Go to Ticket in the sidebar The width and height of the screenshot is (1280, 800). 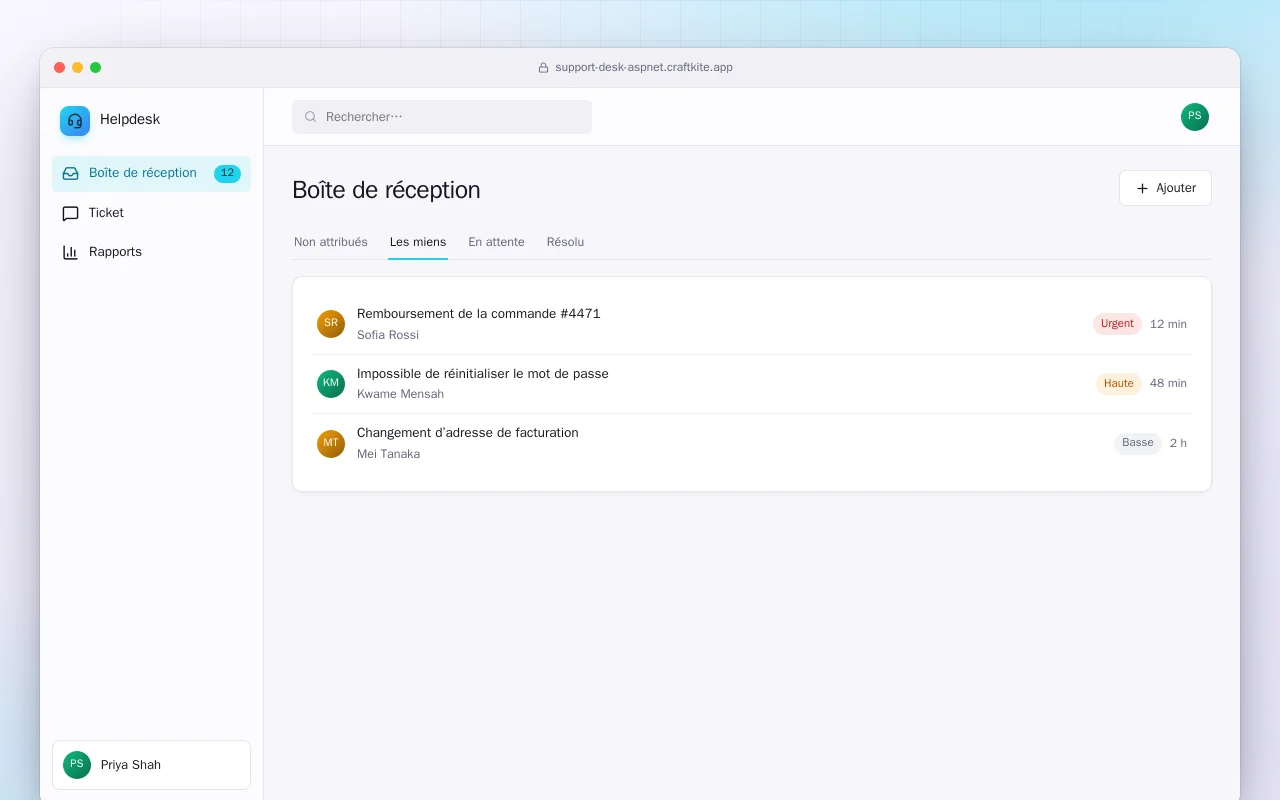pyautogui.click(x=151, y=213)
